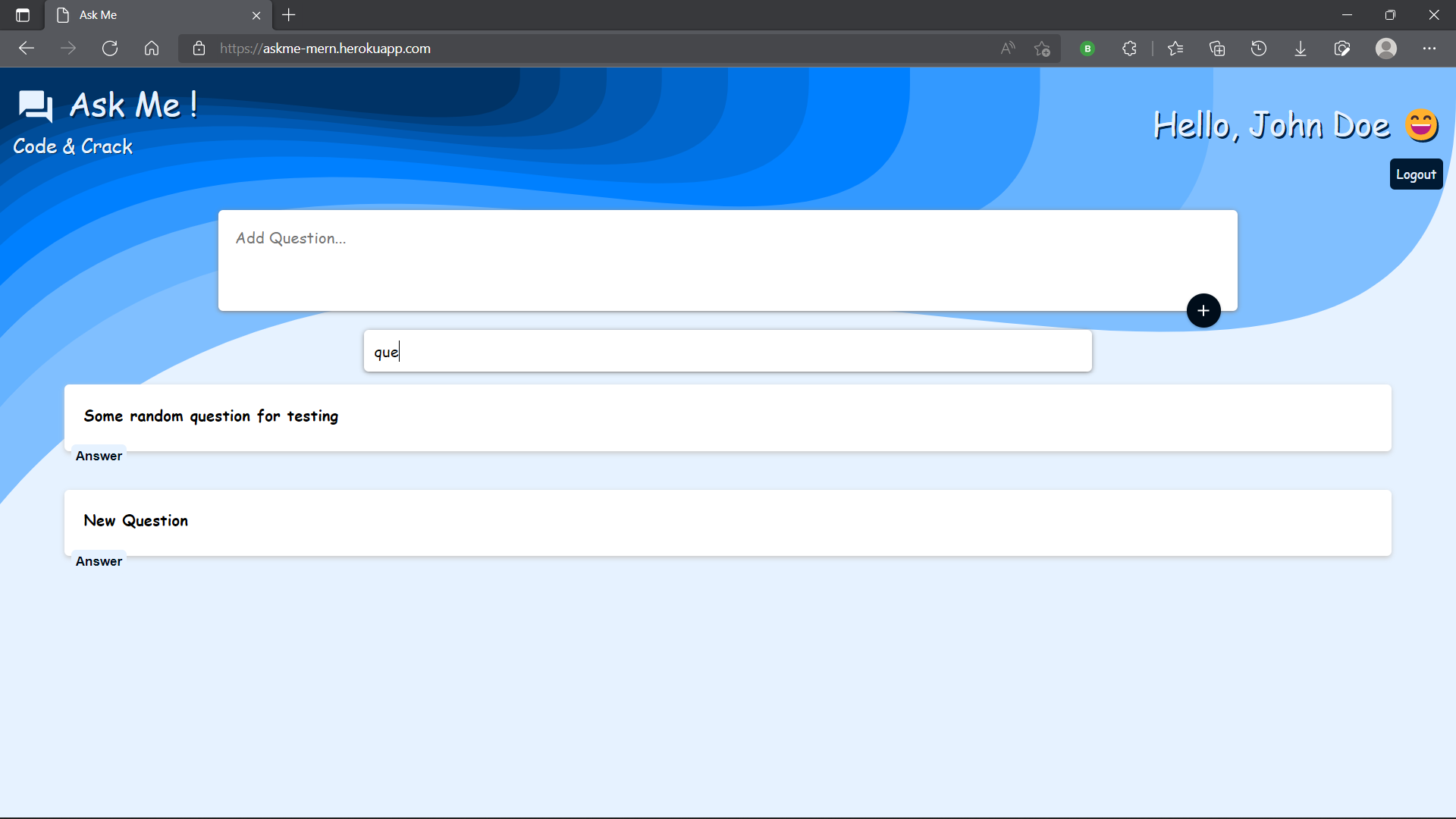The height and width of the screenshot is (819, 1456).
Task: Focus the Add Question text area
Action: (698, 258)
